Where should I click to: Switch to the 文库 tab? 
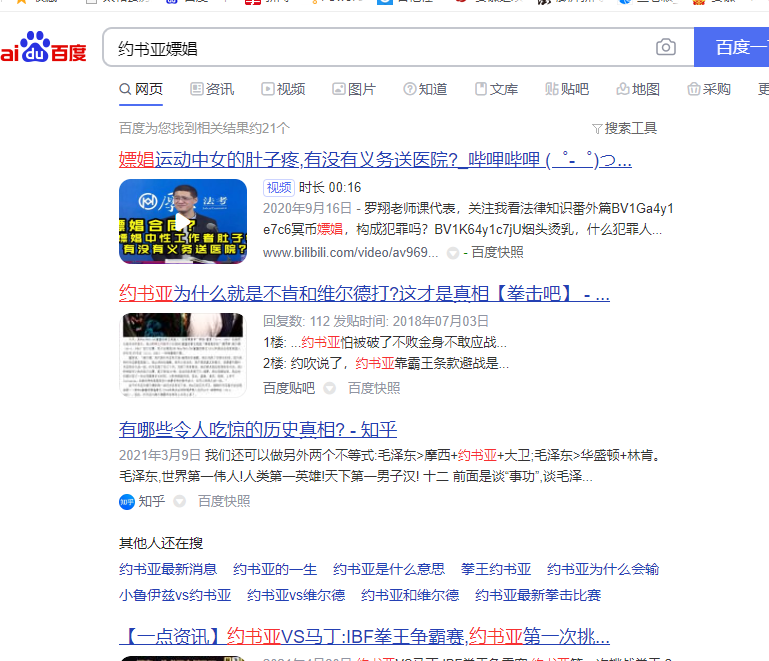(x=496, y=89)
